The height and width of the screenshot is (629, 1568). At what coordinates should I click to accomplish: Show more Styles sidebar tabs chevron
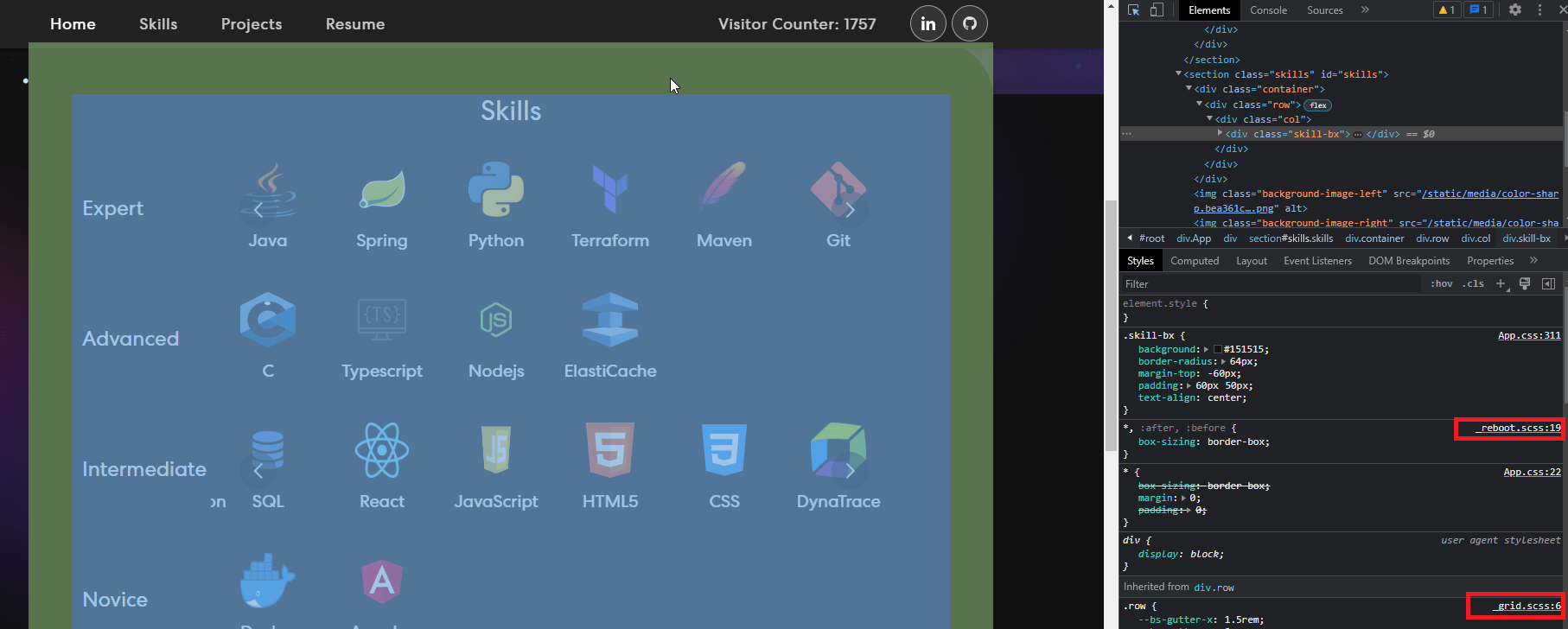point(1533,260)
